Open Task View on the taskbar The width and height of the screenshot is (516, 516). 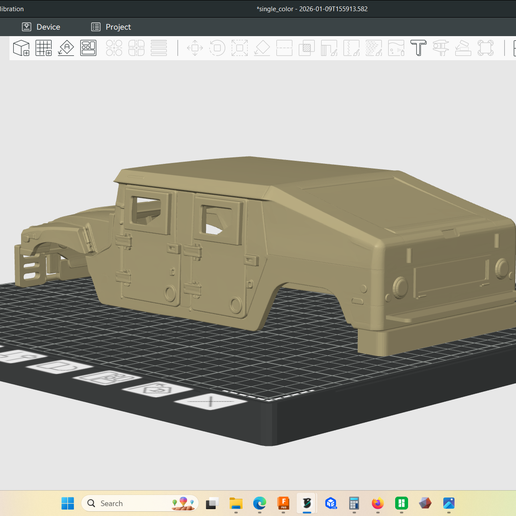(212, 503)
